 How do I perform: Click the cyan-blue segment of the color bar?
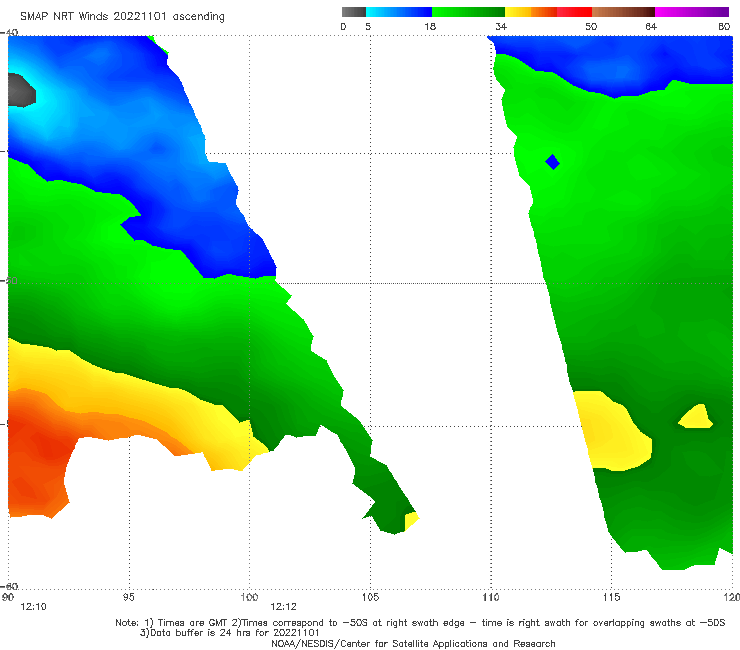pos(399,12)
